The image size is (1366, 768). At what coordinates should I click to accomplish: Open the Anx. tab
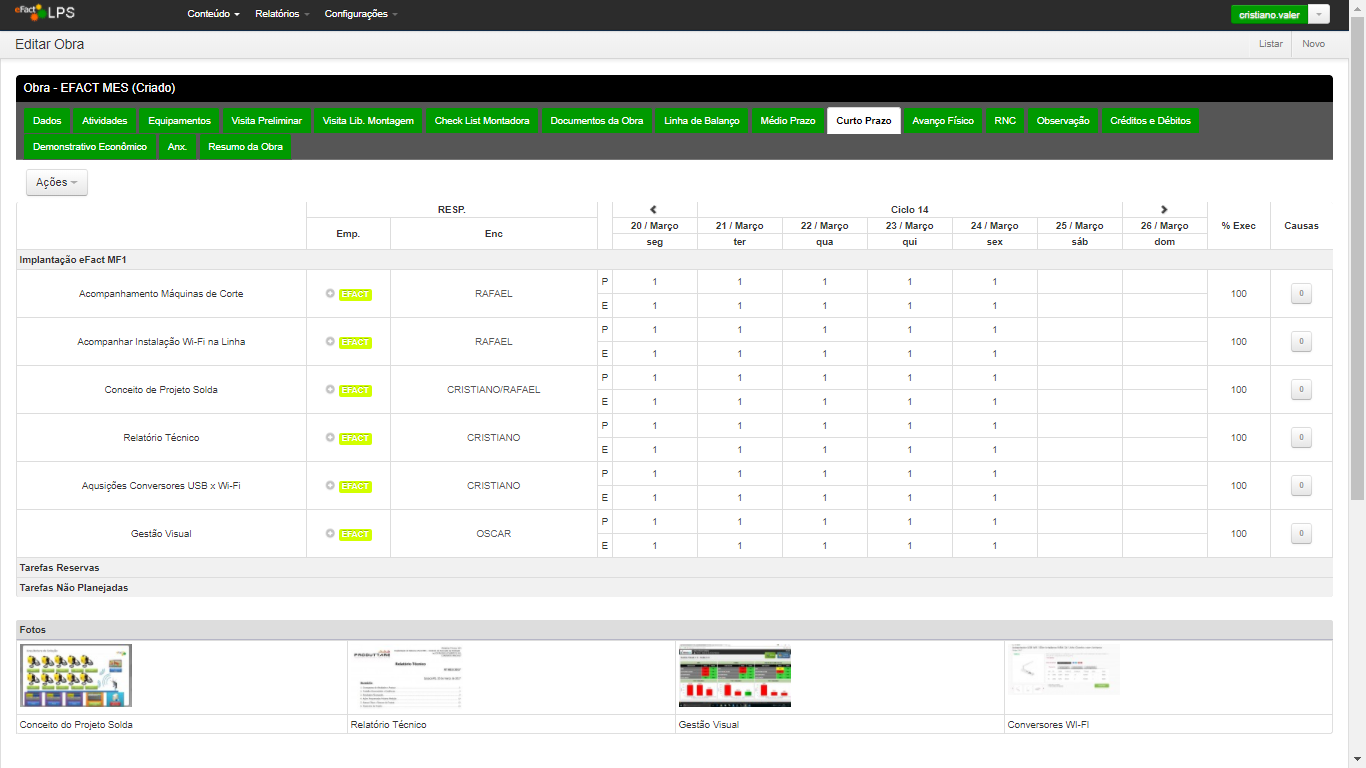pos(178,147)
